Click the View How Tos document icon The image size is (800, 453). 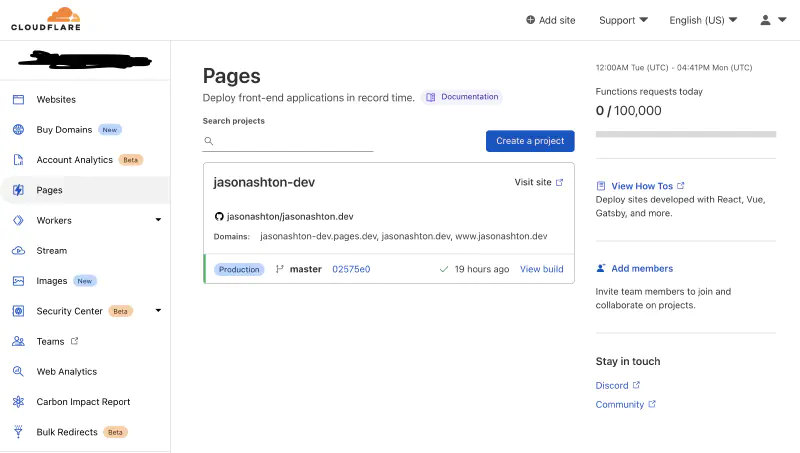(601, 186)
